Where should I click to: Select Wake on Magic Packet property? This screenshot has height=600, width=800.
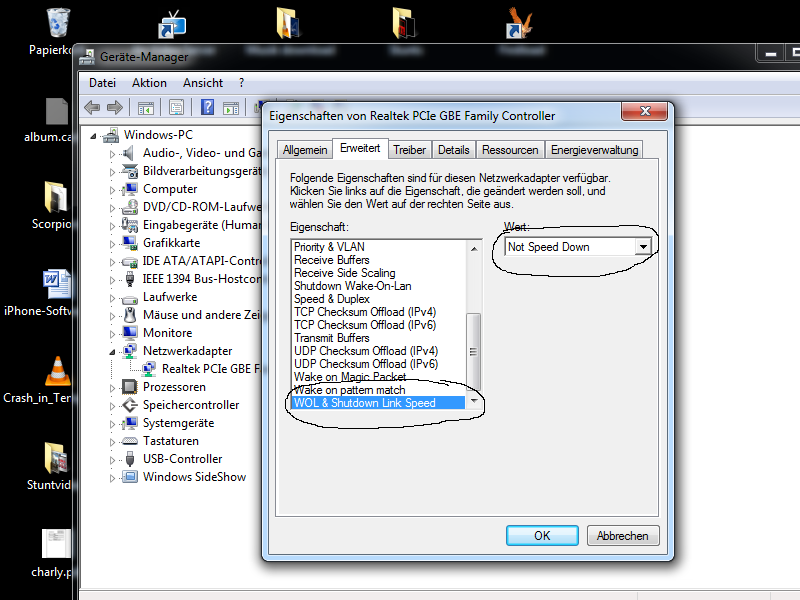379,377
